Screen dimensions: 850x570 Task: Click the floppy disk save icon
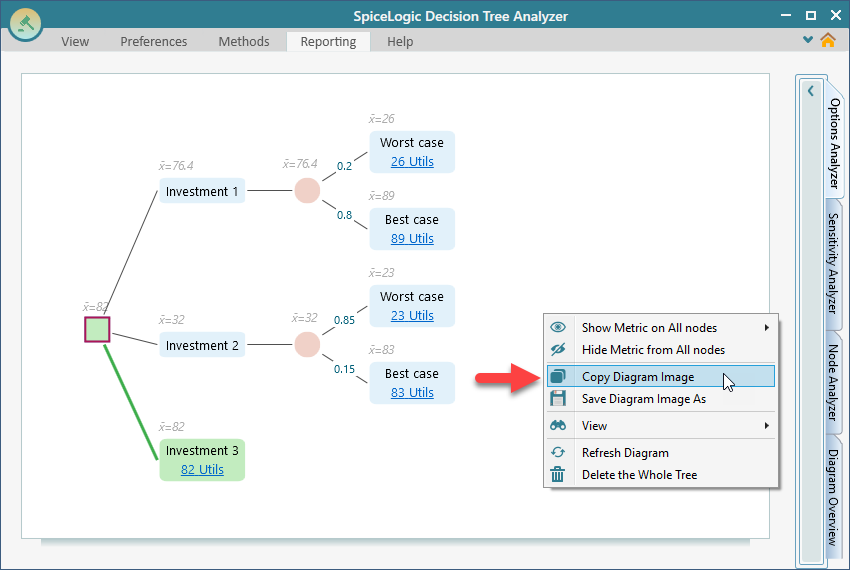558,399
